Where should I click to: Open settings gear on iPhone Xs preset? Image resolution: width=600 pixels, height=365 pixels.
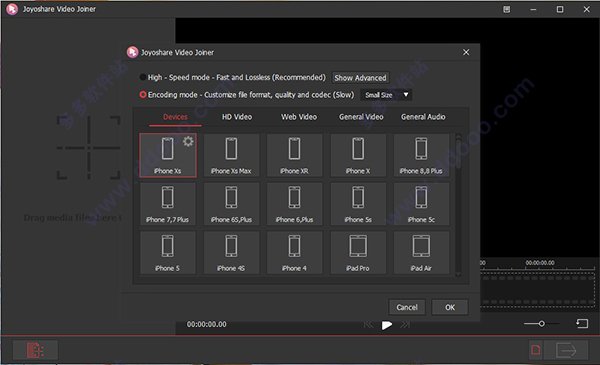(188, 142)
